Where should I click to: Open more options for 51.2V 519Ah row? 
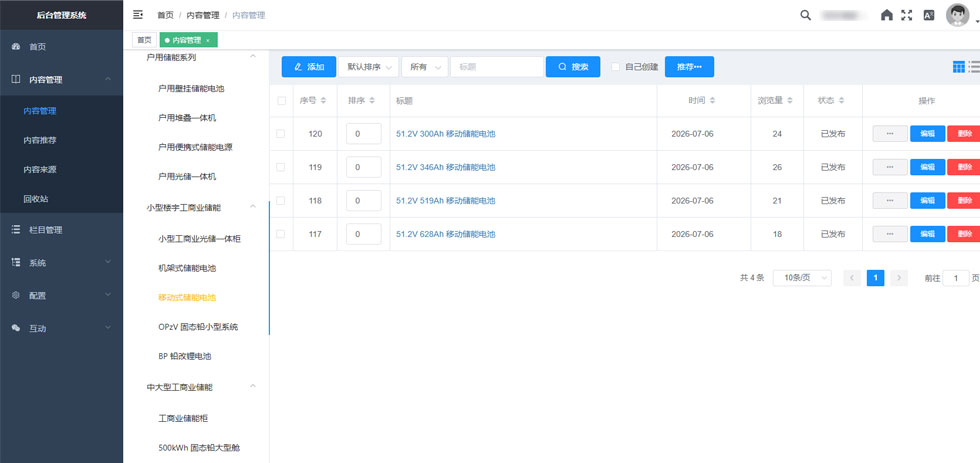pyautogui.click(x=890, y=201)
